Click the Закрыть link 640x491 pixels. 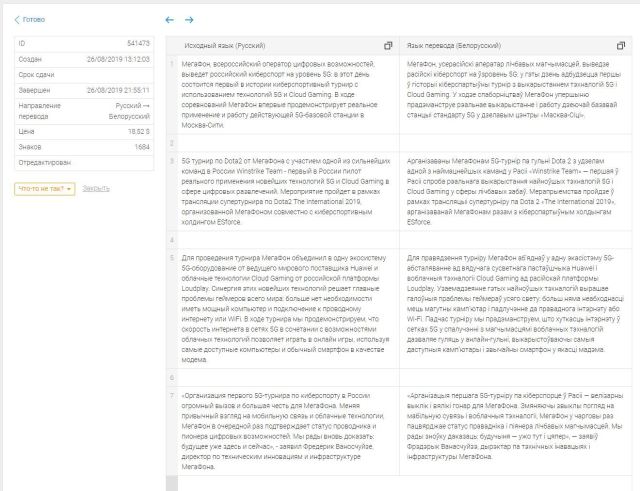(x=96, y=189)
